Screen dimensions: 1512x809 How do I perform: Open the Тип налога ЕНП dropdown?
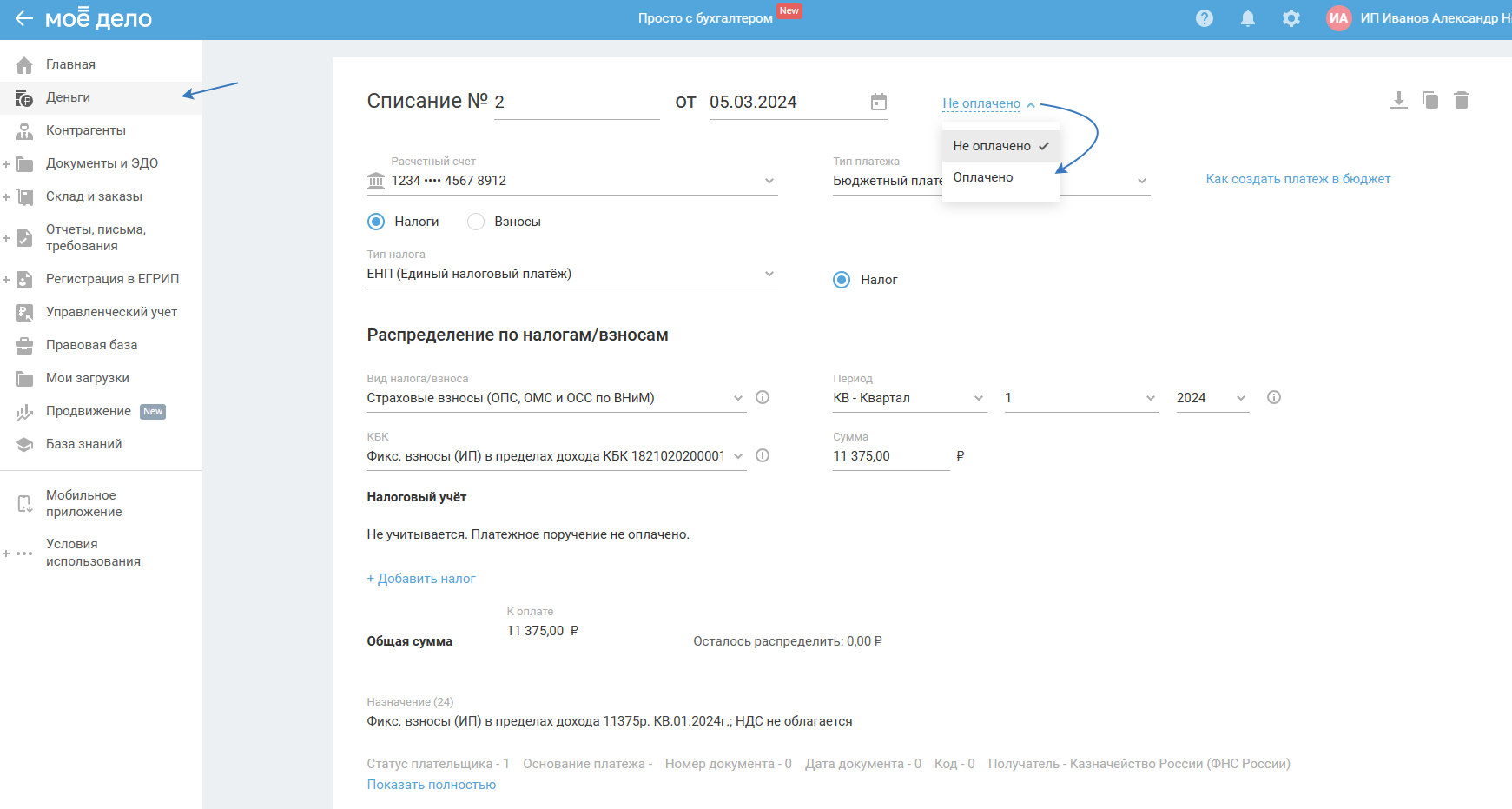[x=572, y=274]
